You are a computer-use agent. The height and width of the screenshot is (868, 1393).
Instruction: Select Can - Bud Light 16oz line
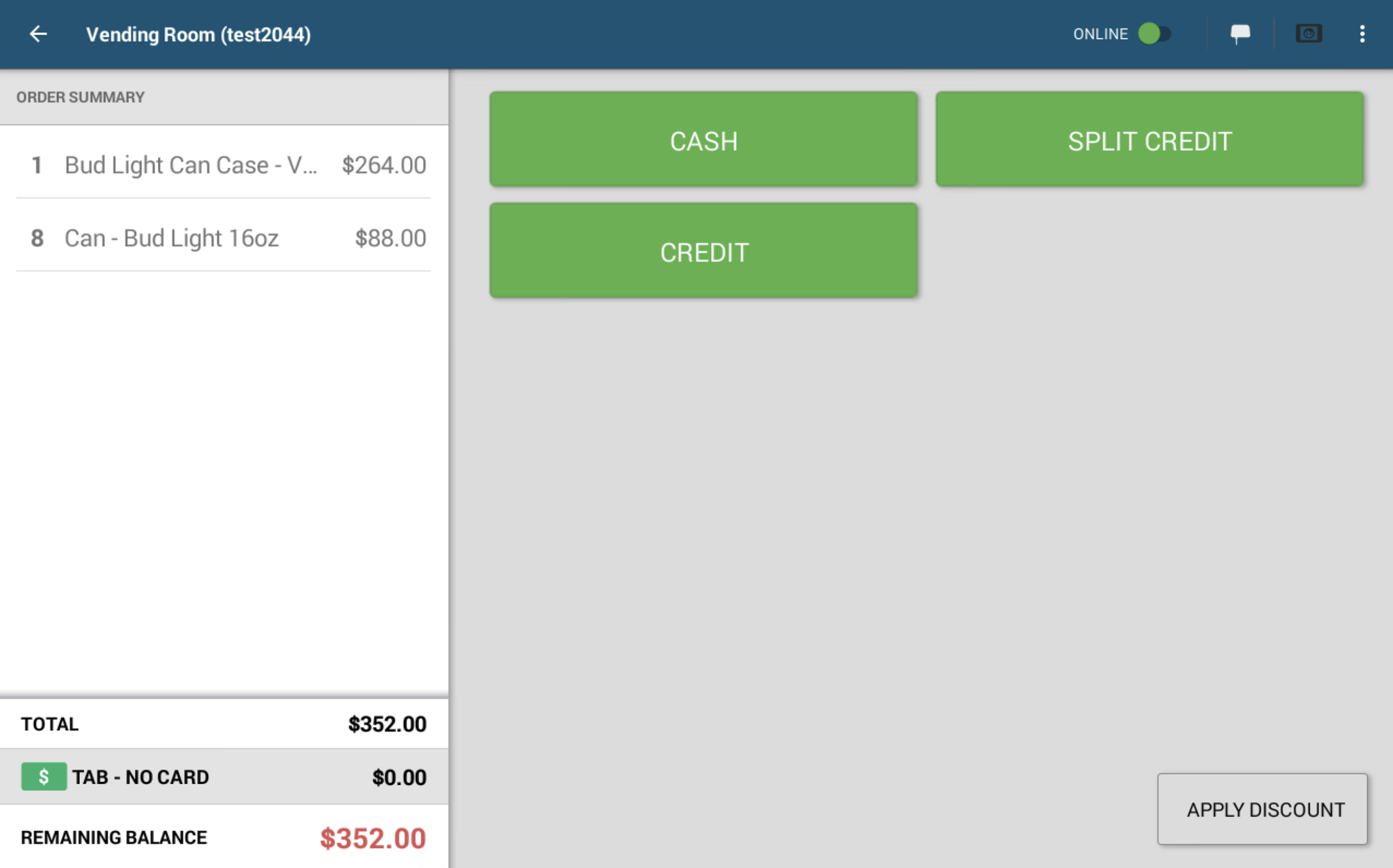223,238
